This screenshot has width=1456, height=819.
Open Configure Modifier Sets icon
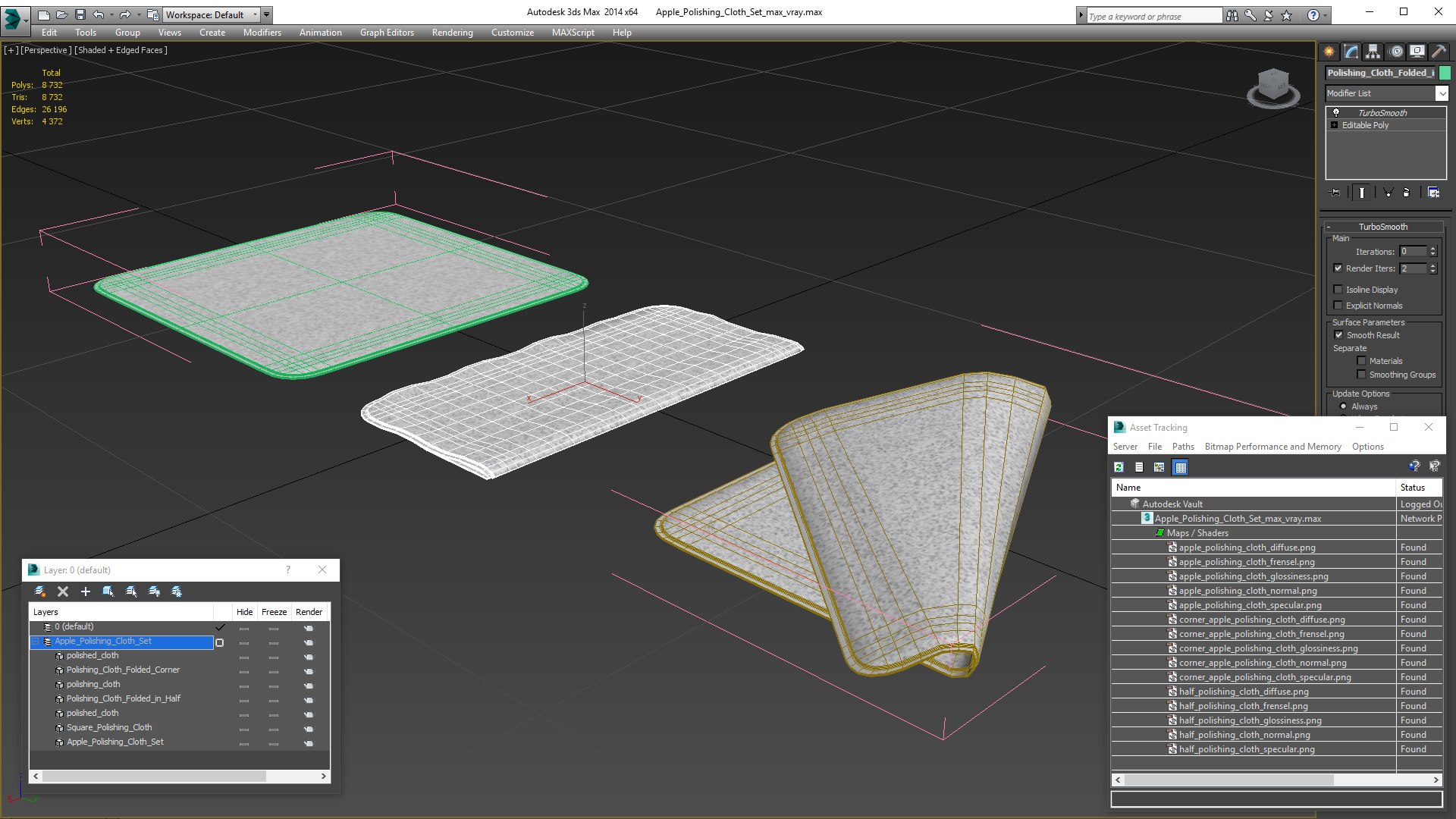tap(1433, 193)
